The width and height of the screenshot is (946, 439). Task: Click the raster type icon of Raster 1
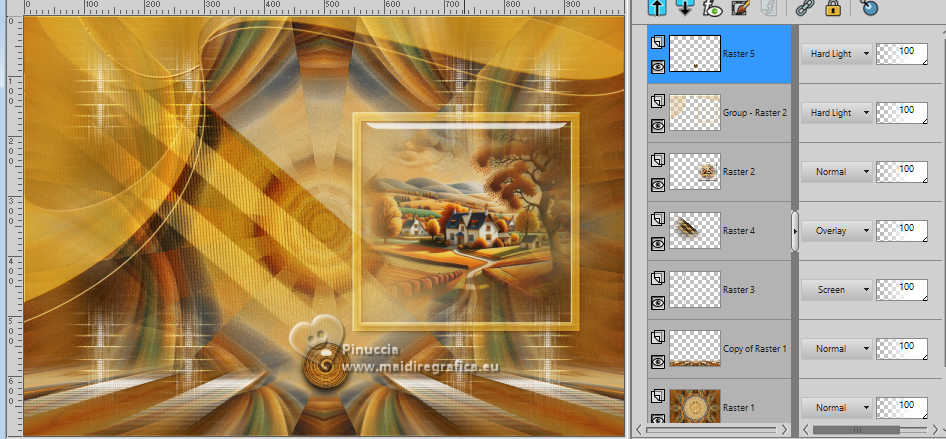pos(658,396)
